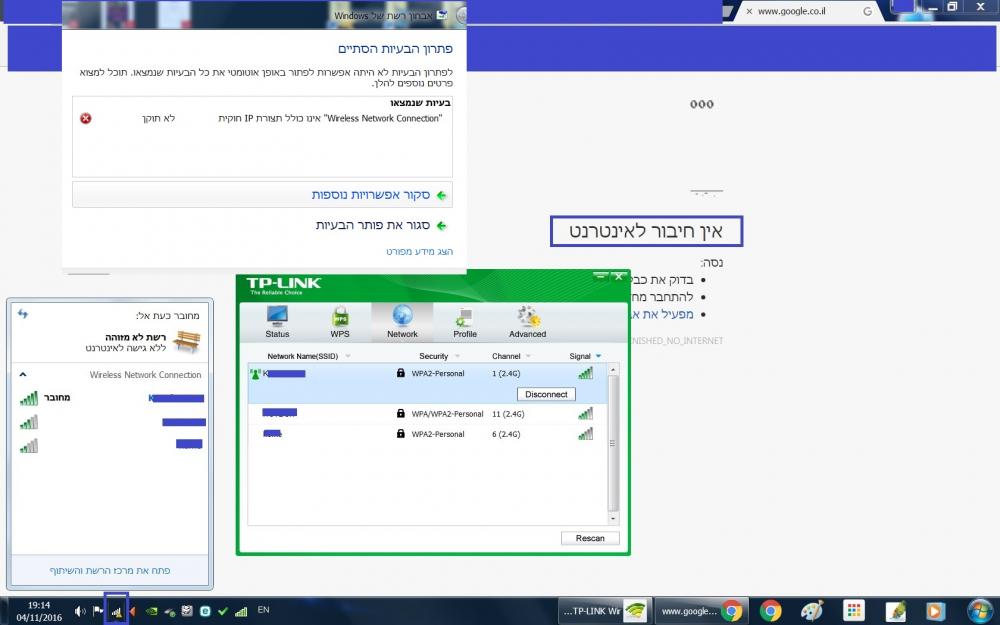Open the Status tab in TP-LINK utility
Image resolution: width=1000 pixels, height=625 pixels.
click(277, 321)
